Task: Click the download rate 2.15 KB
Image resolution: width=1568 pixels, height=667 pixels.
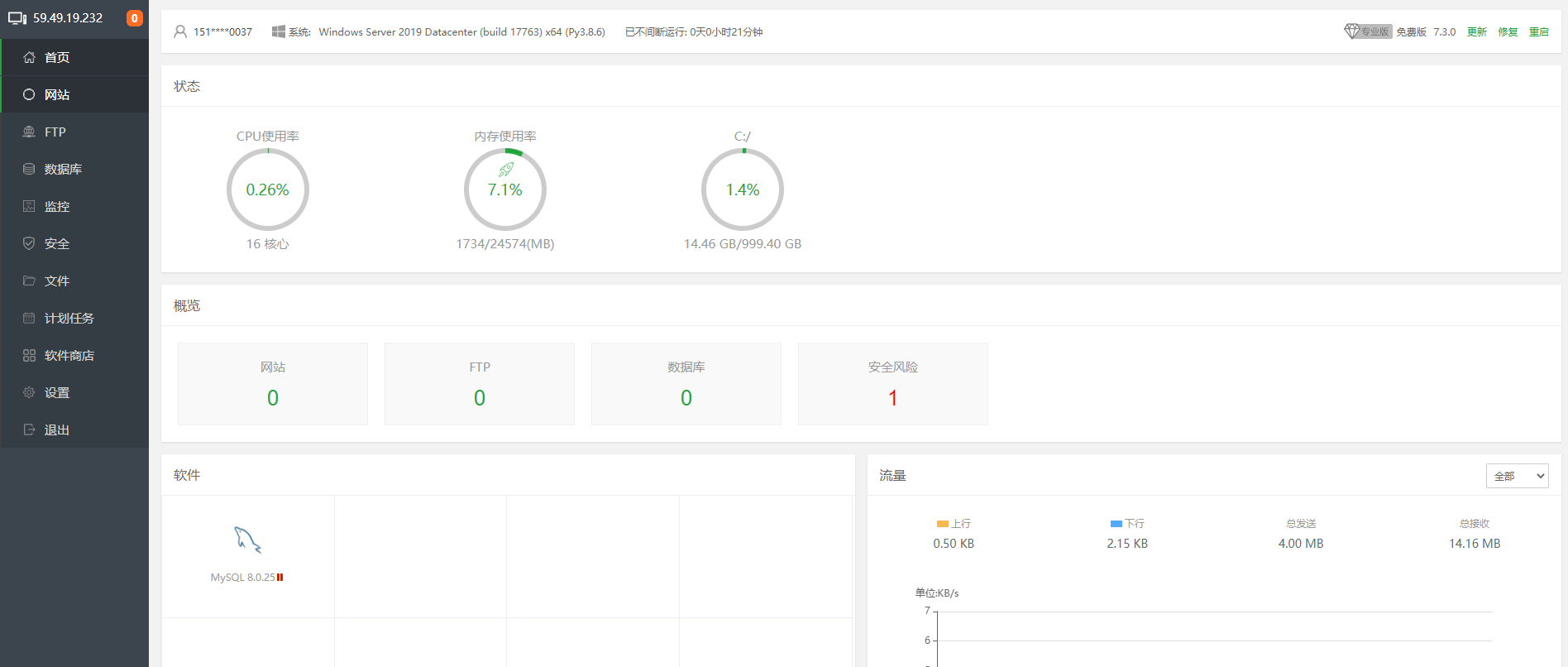Action: (x=1127, y=544)
